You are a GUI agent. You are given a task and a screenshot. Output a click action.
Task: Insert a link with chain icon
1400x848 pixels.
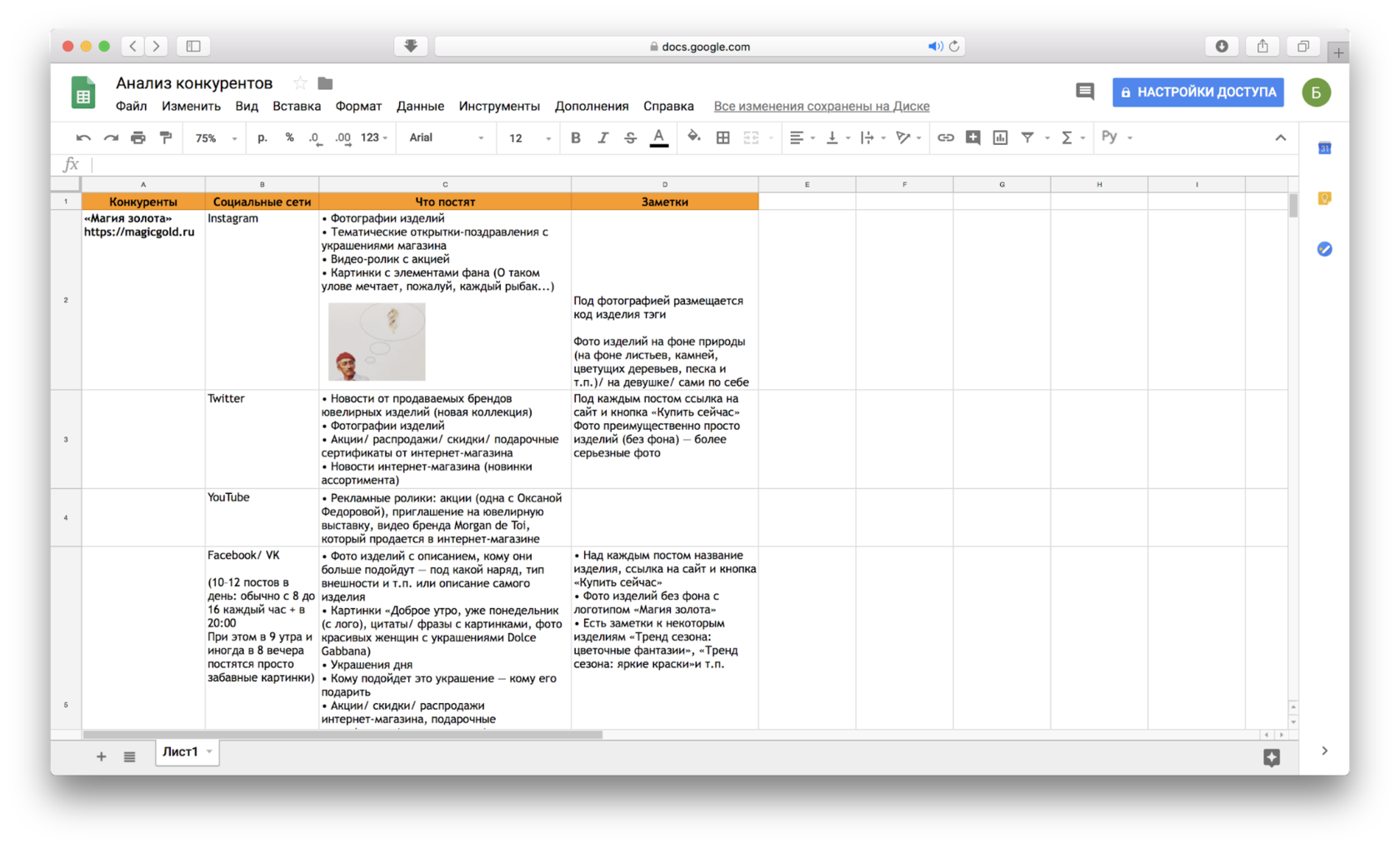[x=945, y=138]
